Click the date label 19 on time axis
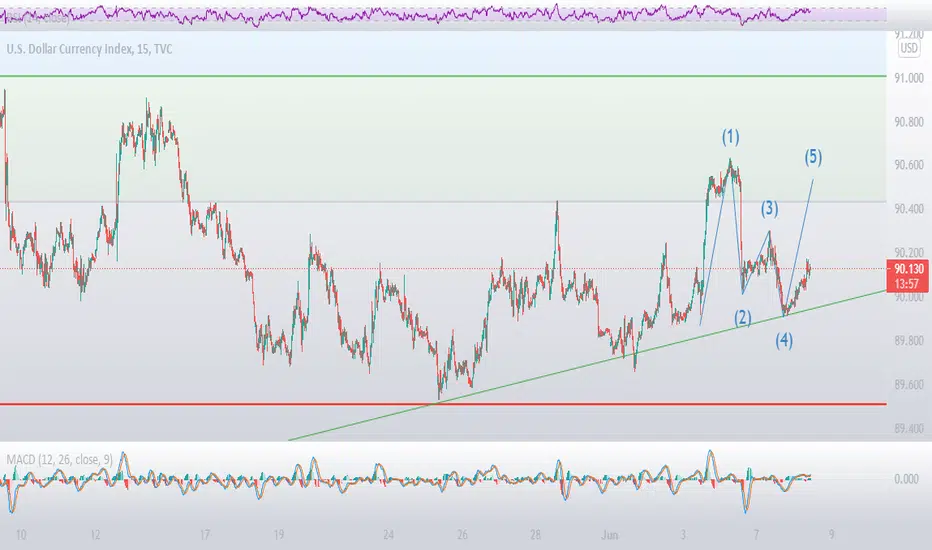932x550 pixels. [279, 535]
